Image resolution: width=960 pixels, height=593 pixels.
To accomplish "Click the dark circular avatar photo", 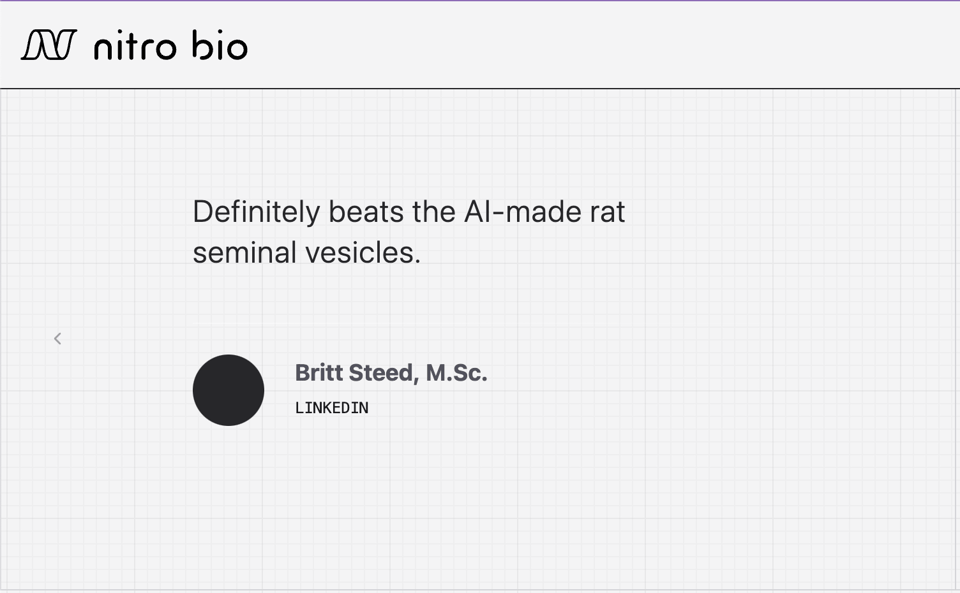I will 228,390.
